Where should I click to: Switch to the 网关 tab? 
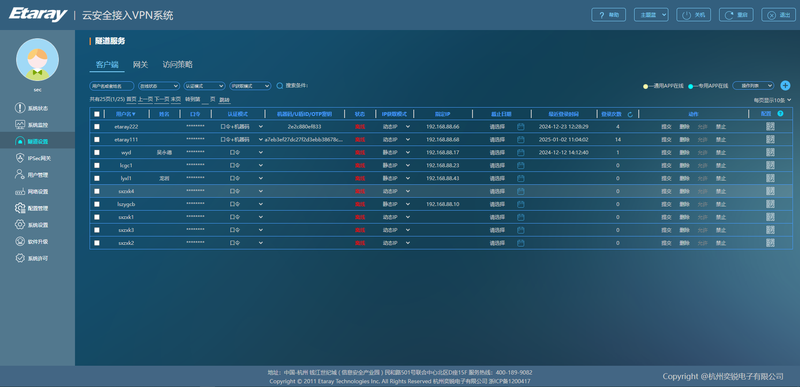point(140,65)
